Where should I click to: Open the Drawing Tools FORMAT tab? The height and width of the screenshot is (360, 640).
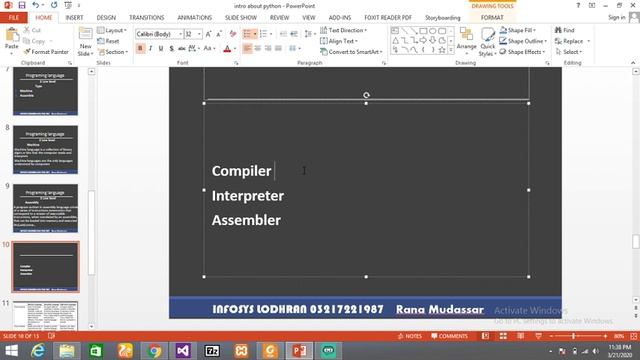pos(492,18)
